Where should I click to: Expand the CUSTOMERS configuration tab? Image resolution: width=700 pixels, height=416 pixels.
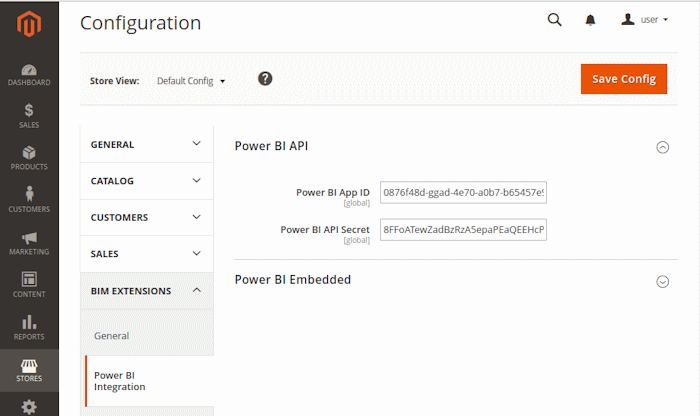pos(146,217)
